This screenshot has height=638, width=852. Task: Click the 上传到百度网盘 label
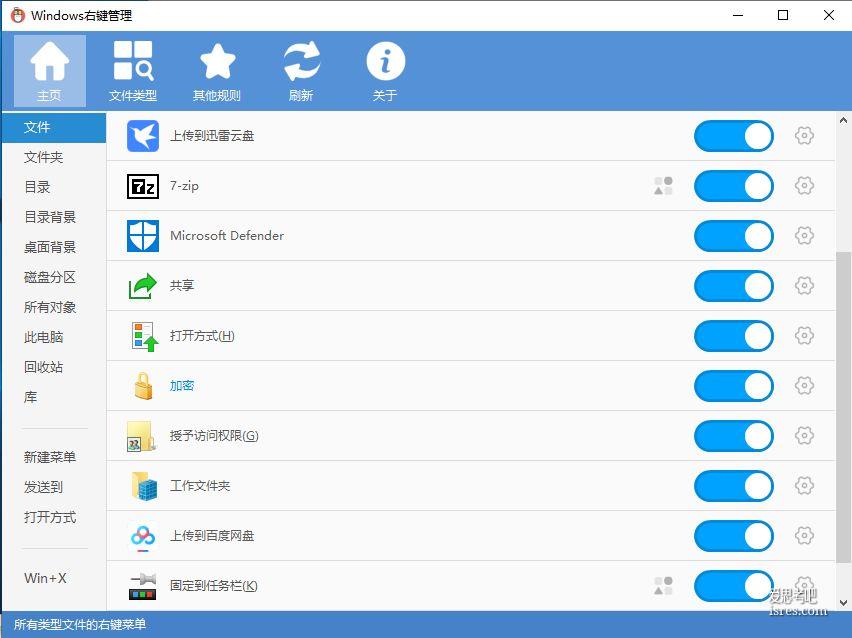(x=212, y=535)
